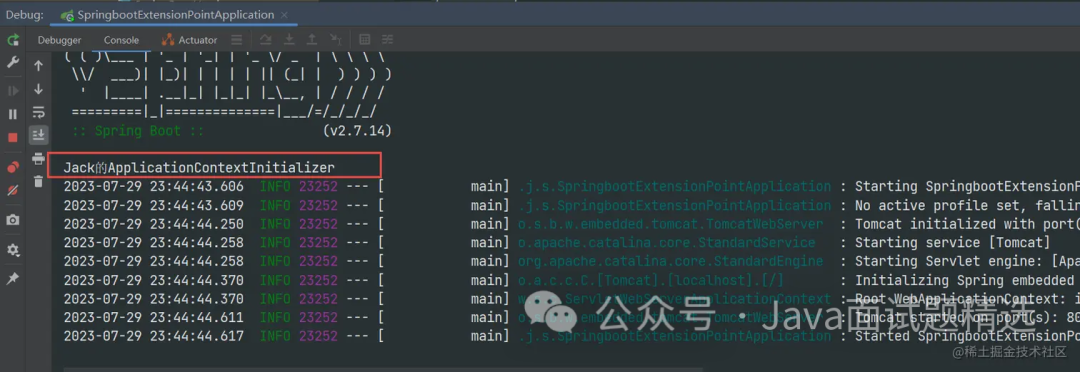The height and width of the screenshot is (372, 1080).
Task: Click "o.s.b.w.embedded.tomcat.TomcatWebServer" in 23:44:44.250 row
Action: coord(670,224)
